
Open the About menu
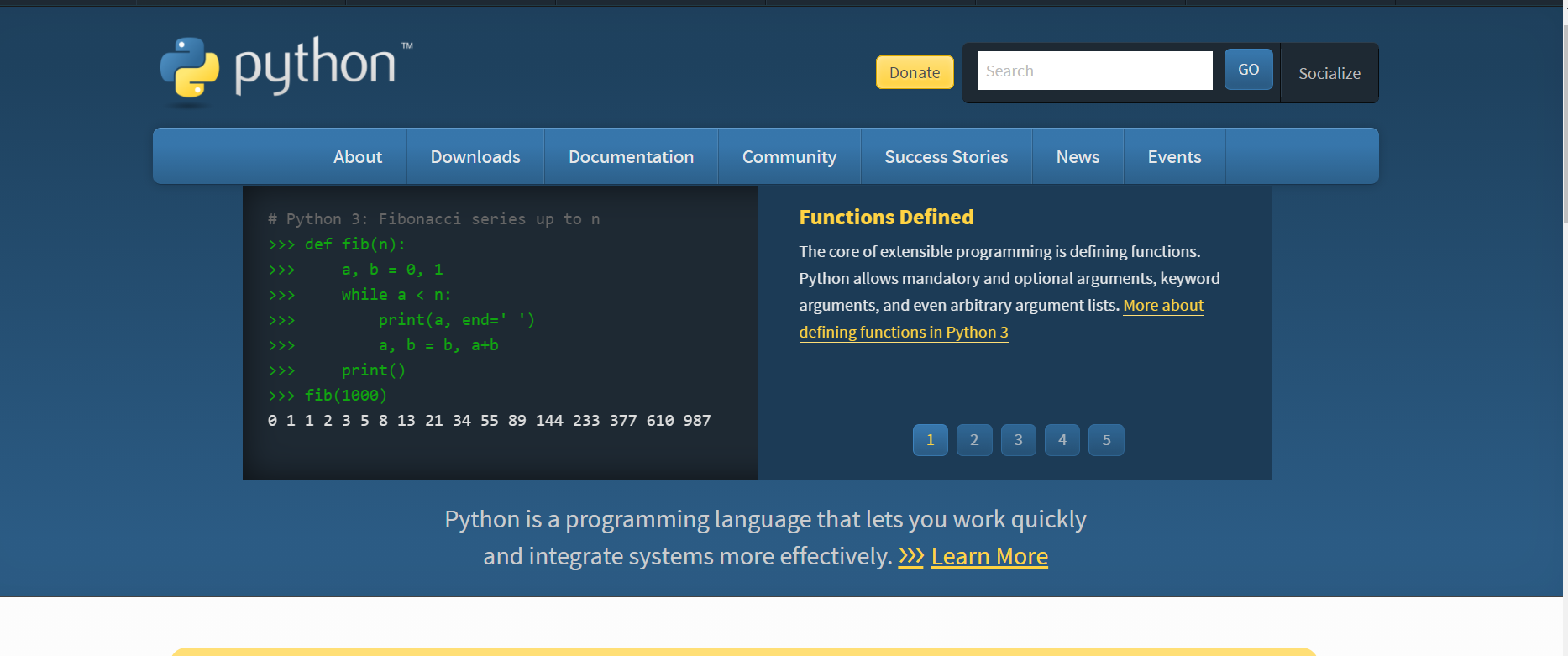(357, 157)
